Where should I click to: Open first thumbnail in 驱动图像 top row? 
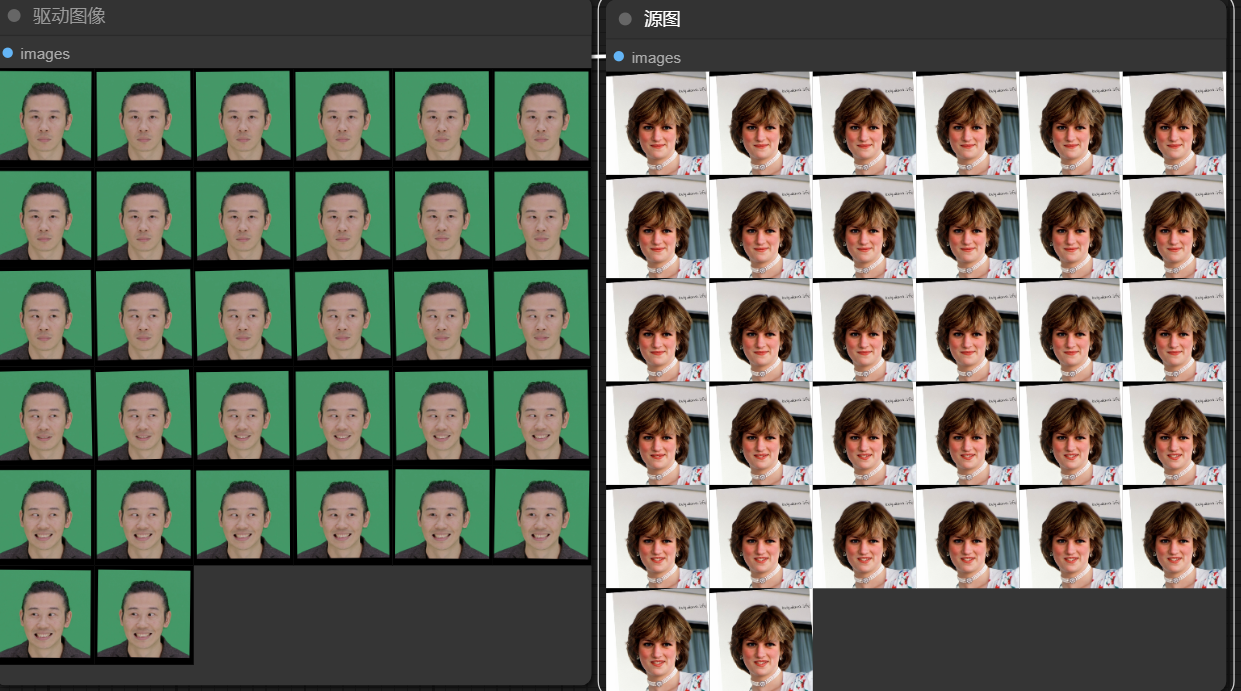point(45,116)
